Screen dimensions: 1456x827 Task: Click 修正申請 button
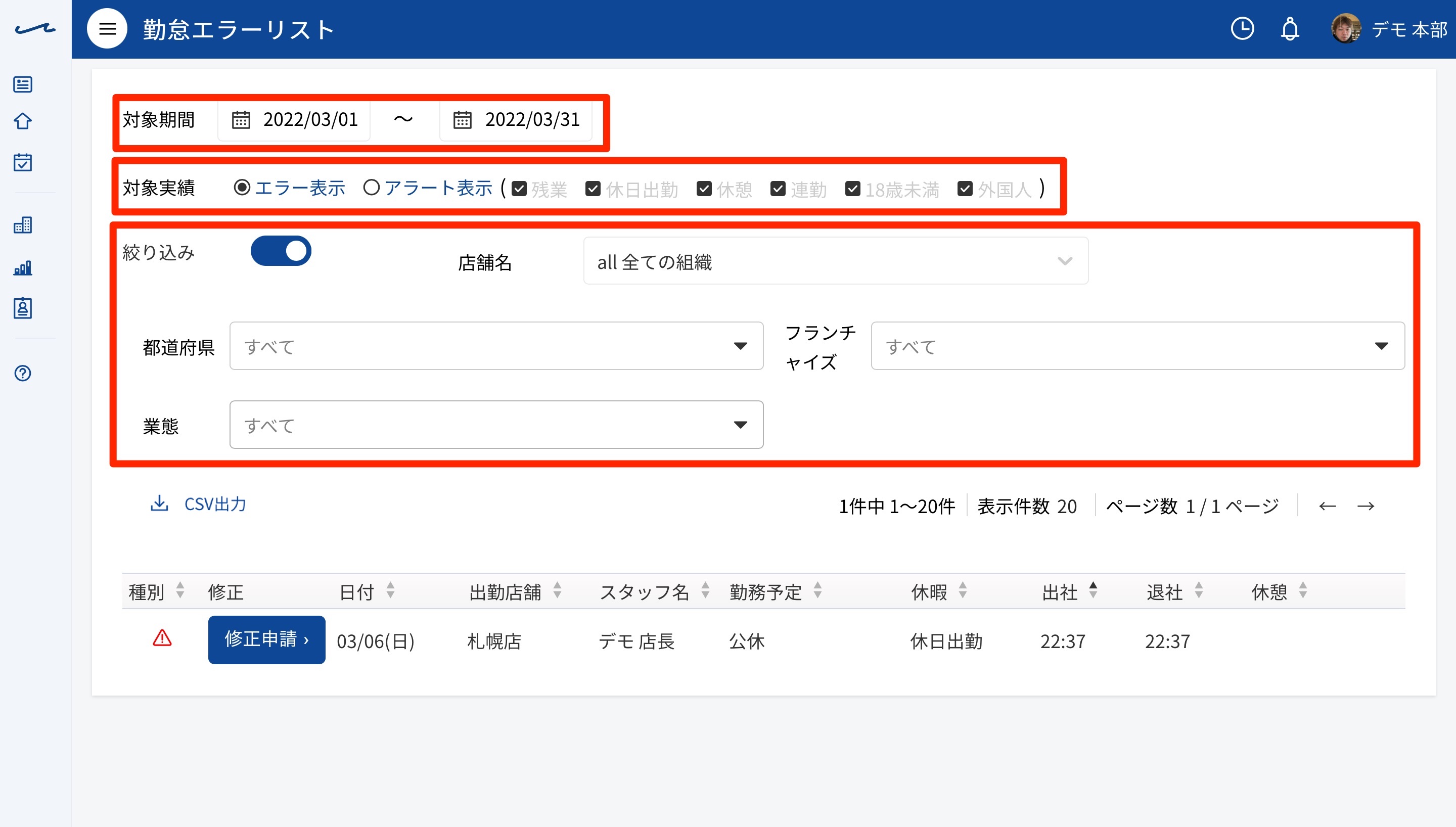pos(267,640)
